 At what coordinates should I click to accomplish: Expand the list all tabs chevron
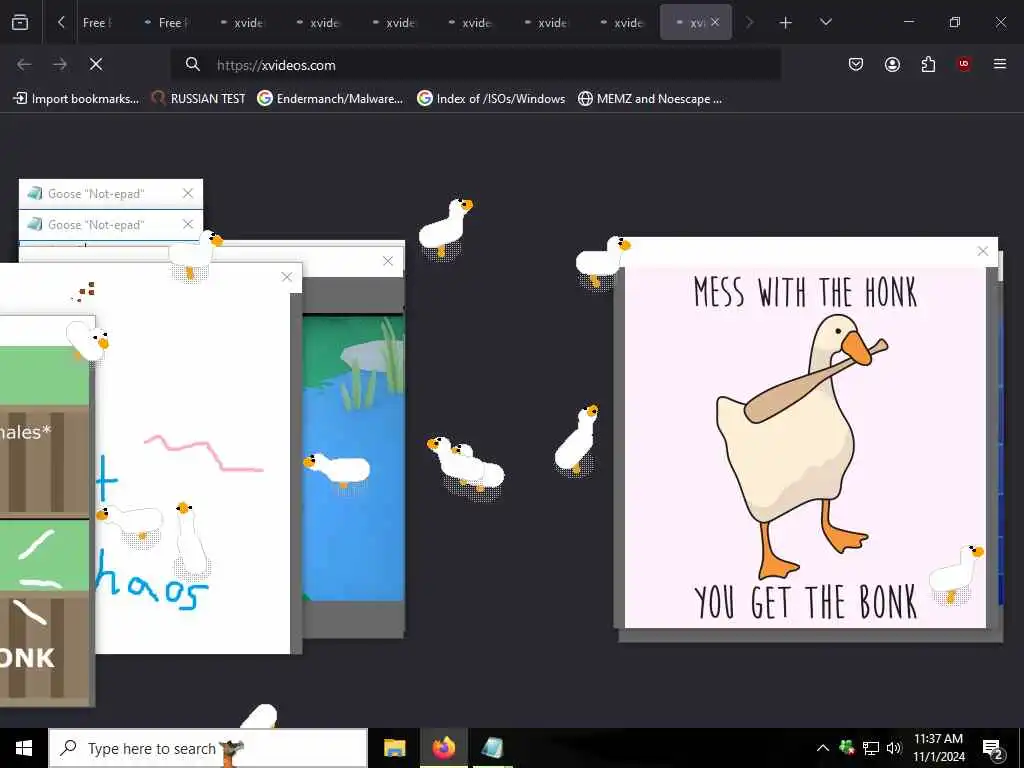click(825, 22)
